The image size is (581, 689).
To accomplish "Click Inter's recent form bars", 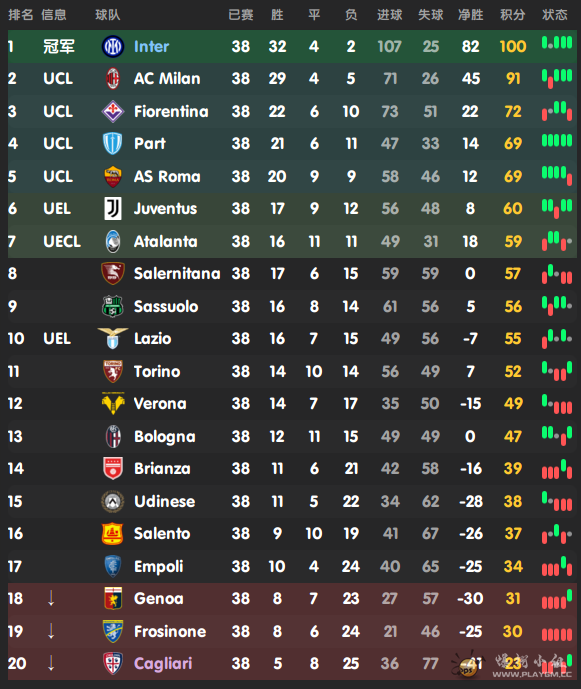I will click(x=557, y=43).
